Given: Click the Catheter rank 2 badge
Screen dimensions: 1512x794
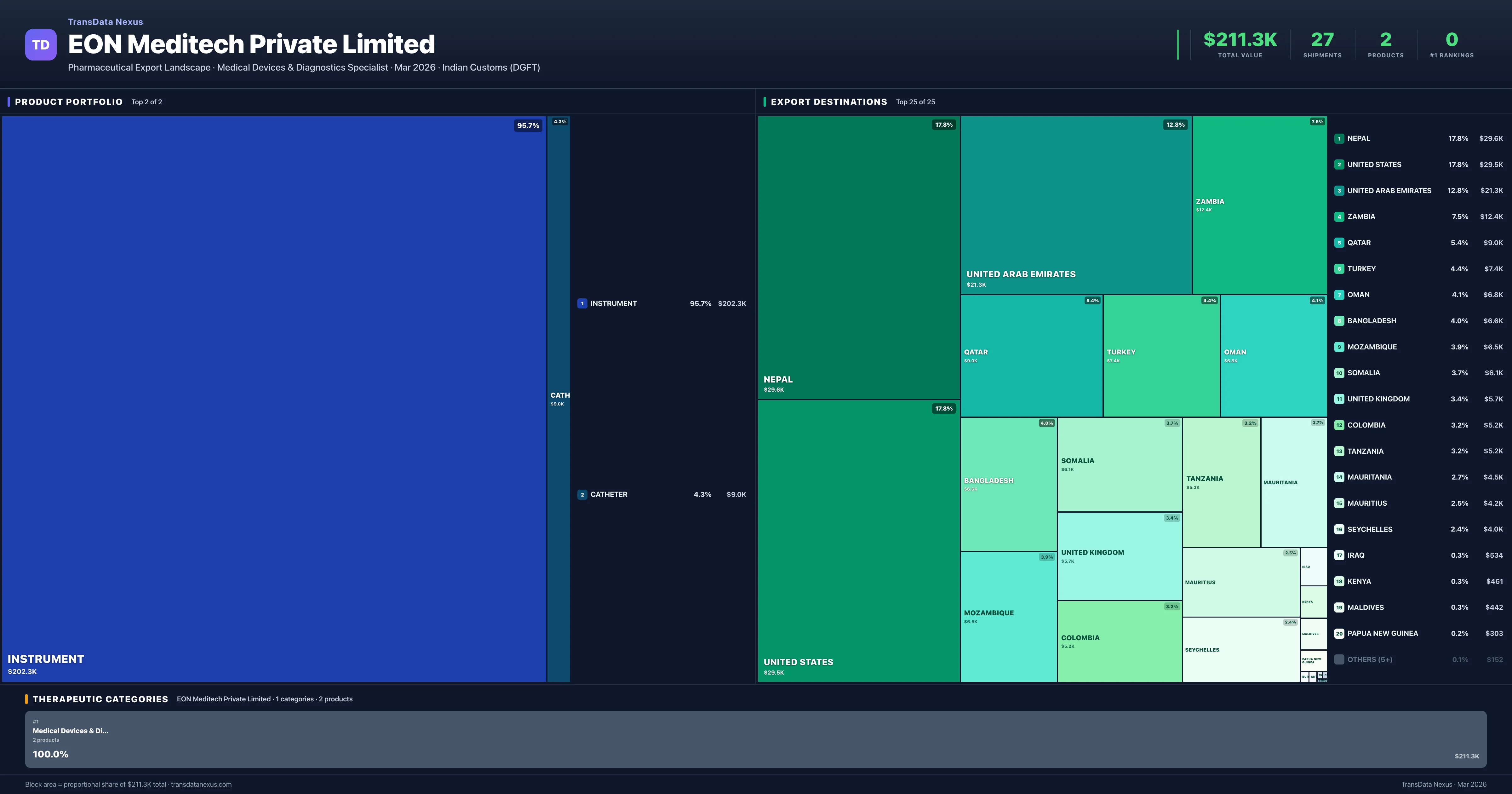Looking at the screenshot, I should click(582, 494).
